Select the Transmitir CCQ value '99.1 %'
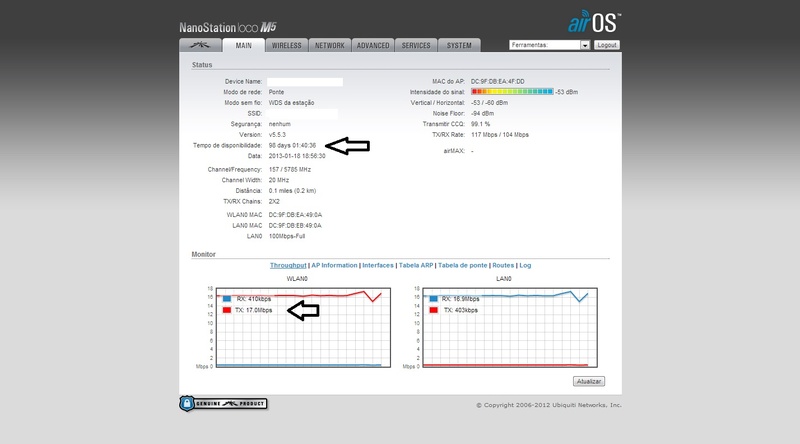The width and height of the screenshot is (800, 444). coord(480,124)
